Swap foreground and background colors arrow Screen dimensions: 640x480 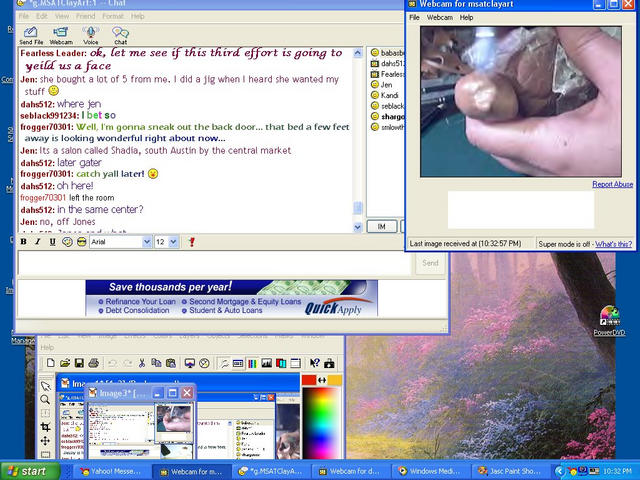pyautogui.click(x=322, y=380)
